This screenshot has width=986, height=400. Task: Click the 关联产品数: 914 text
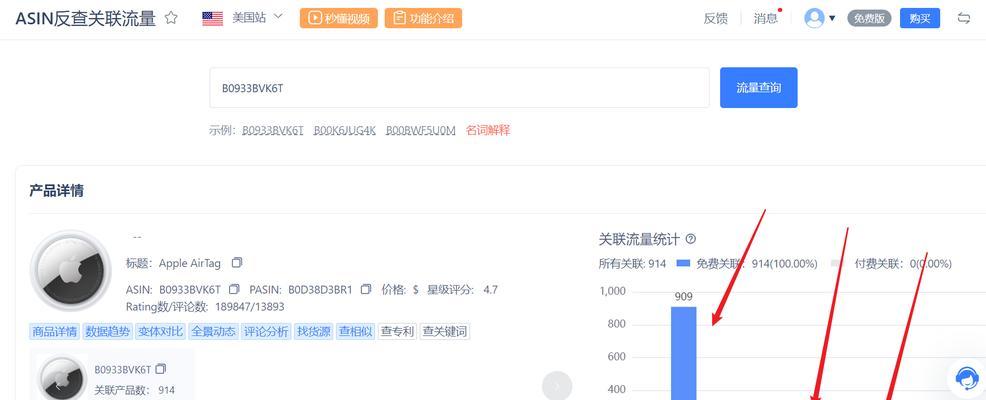click(135, 391)
